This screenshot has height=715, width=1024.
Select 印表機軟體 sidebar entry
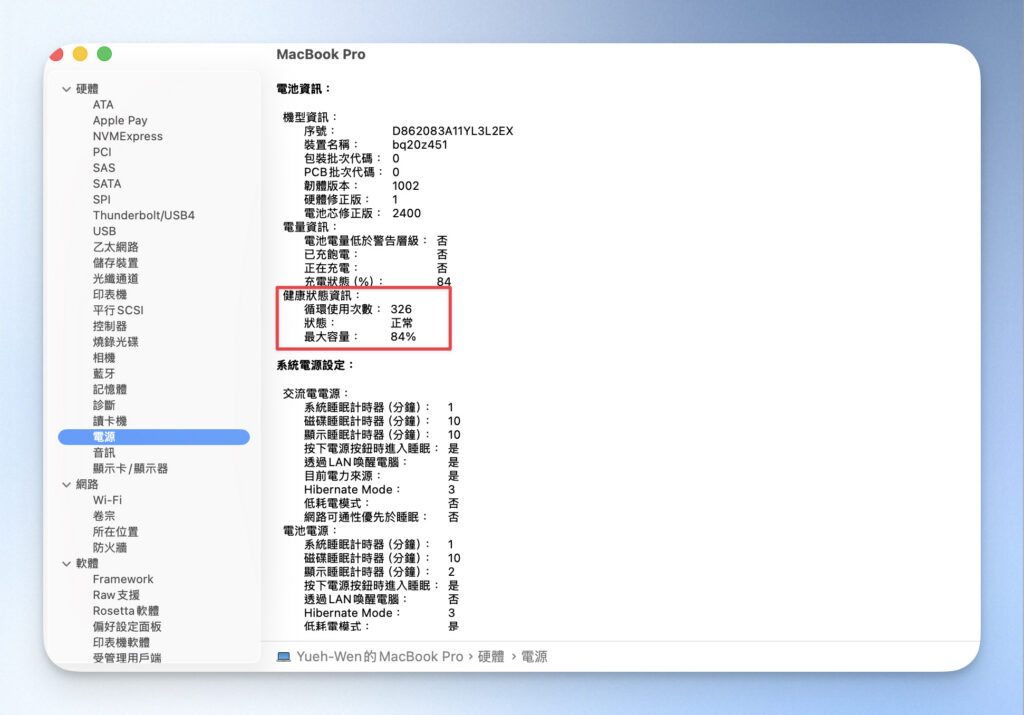click(x=121, y=643)
